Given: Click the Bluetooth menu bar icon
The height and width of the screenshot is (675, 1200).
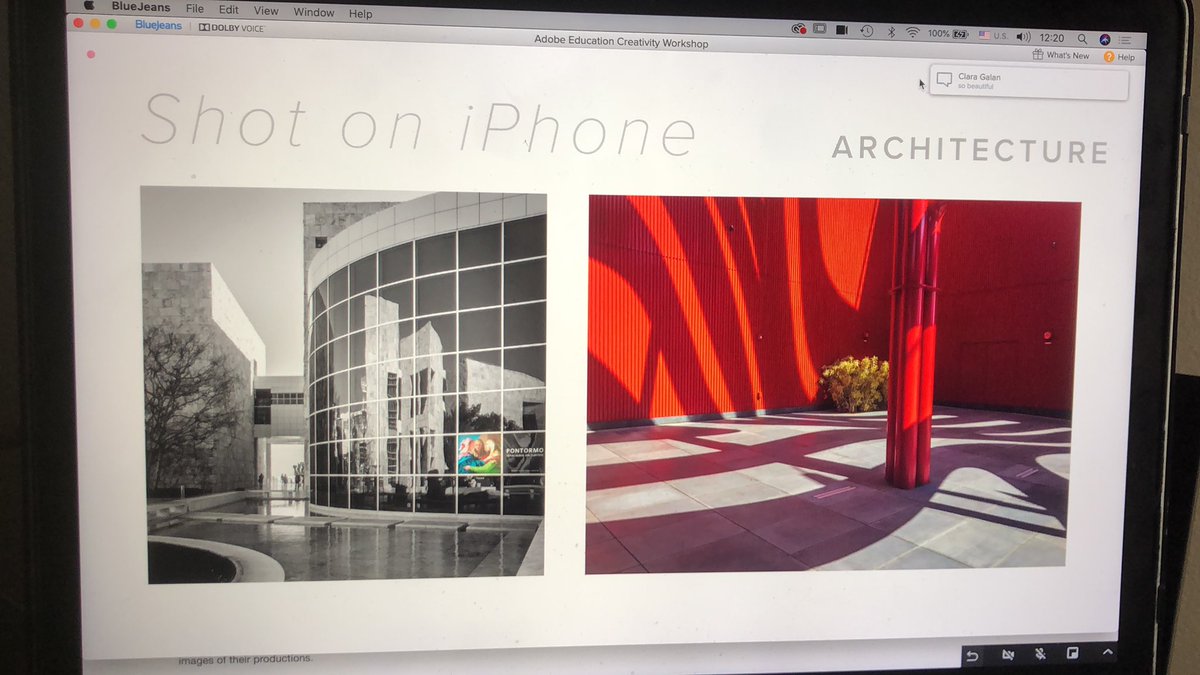Looking at the screenshot, I should coord(891,33).
